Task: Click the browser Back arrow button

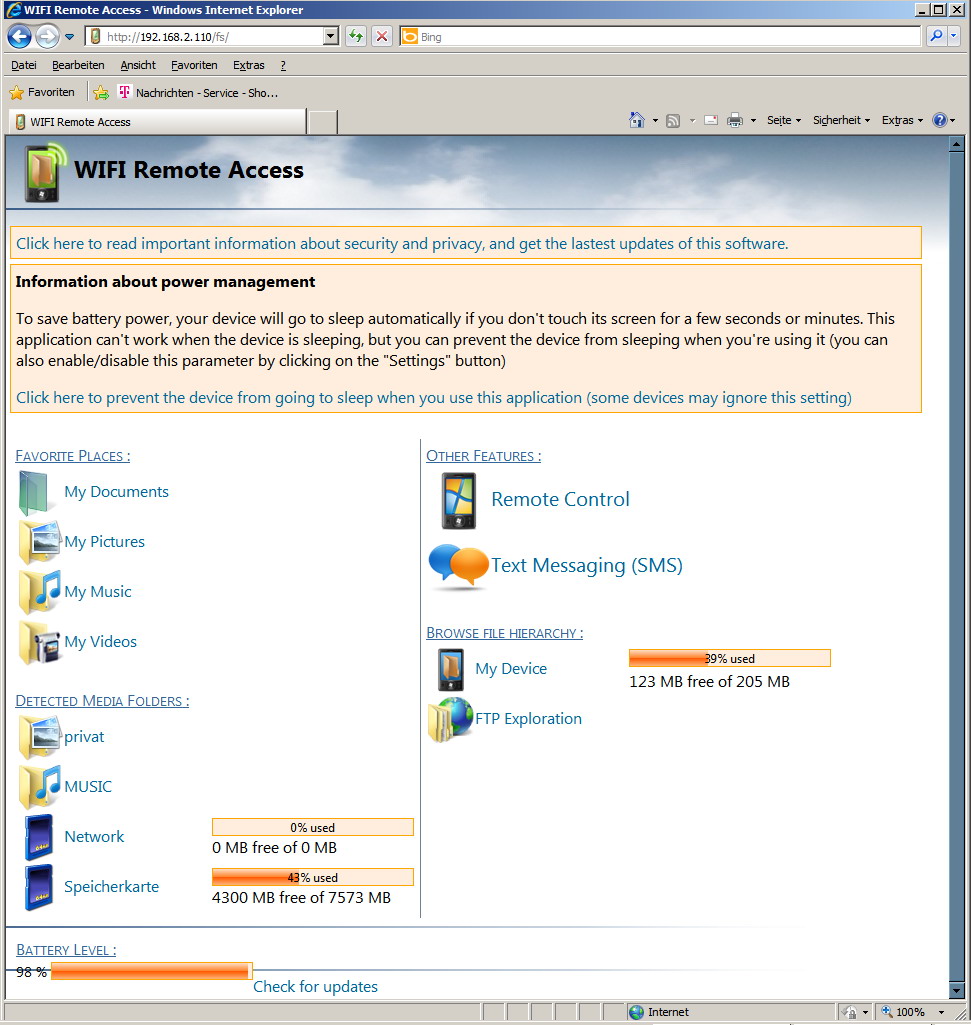Action: click(20, 37)
